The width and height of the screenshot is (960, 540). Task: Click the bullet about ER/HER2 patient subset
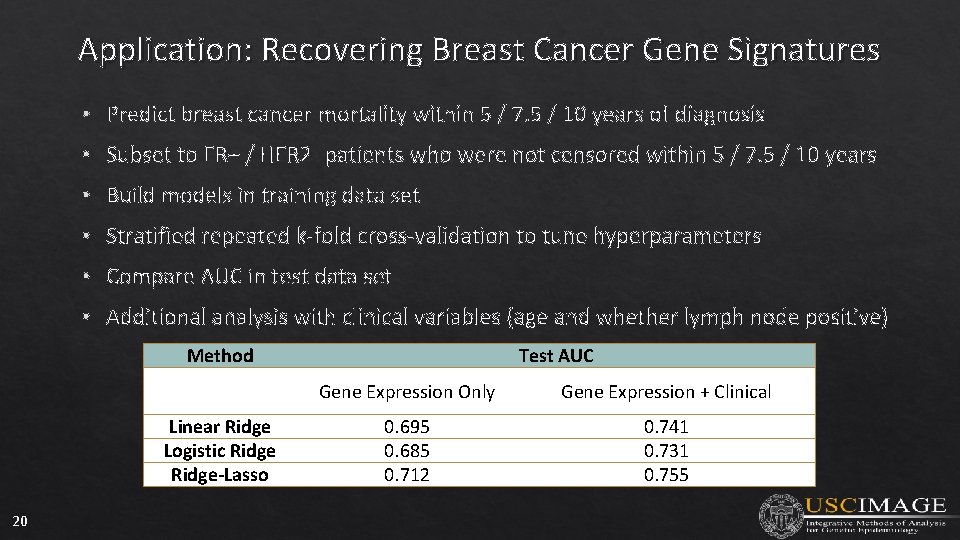click(x=491, y=155)
